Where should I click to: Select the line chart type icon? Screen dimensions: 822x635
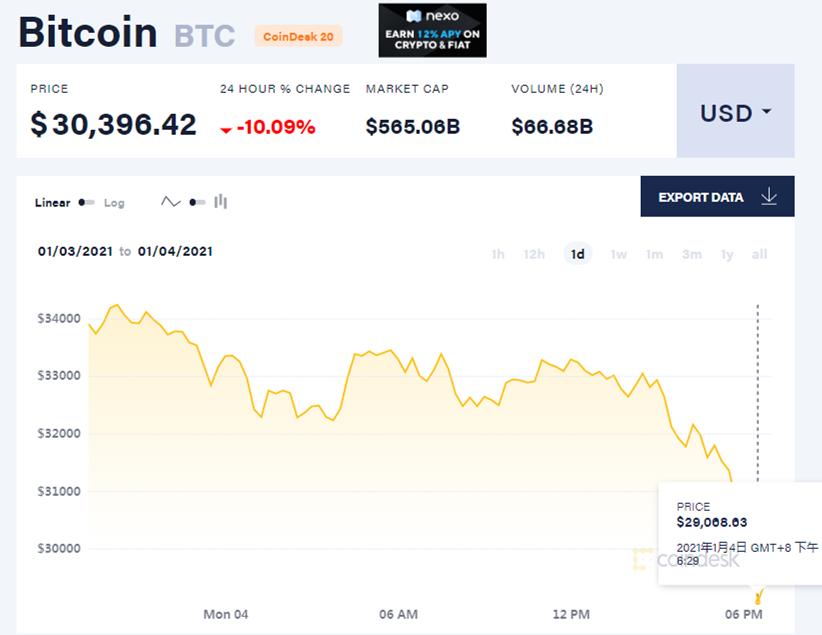[168, 202]
